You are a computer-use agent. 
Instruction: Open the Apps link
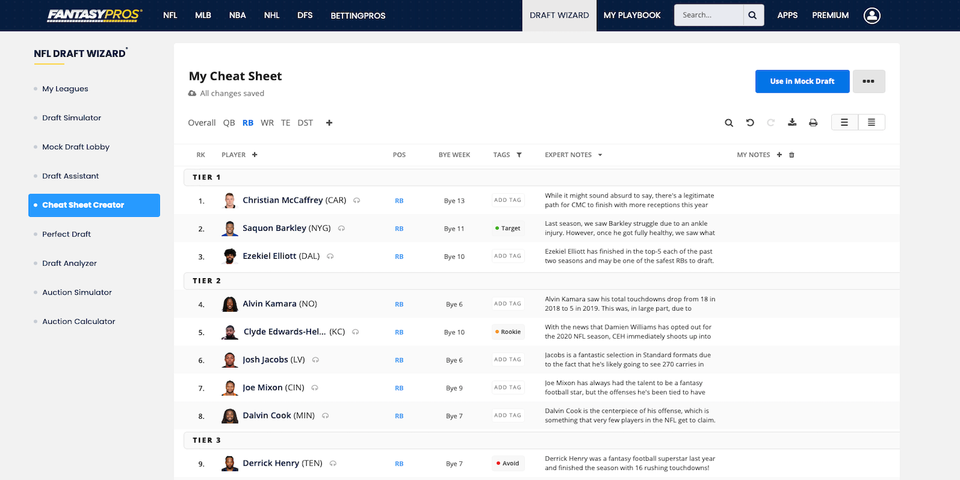click(787, 15)
